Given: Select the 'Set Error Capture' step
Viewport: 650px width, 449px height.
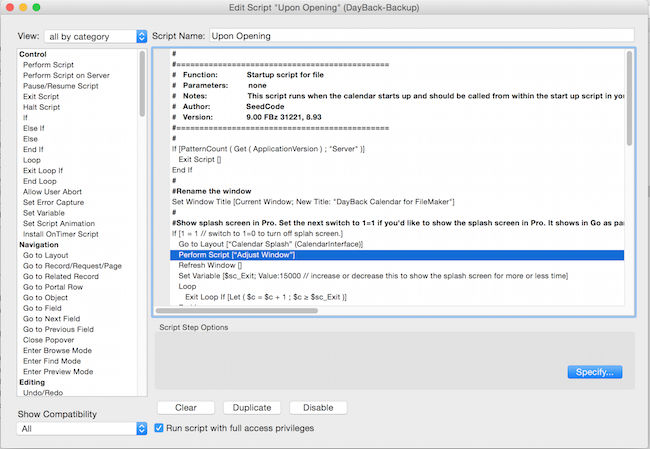Looking at the screenshot, I should [53, 202].
